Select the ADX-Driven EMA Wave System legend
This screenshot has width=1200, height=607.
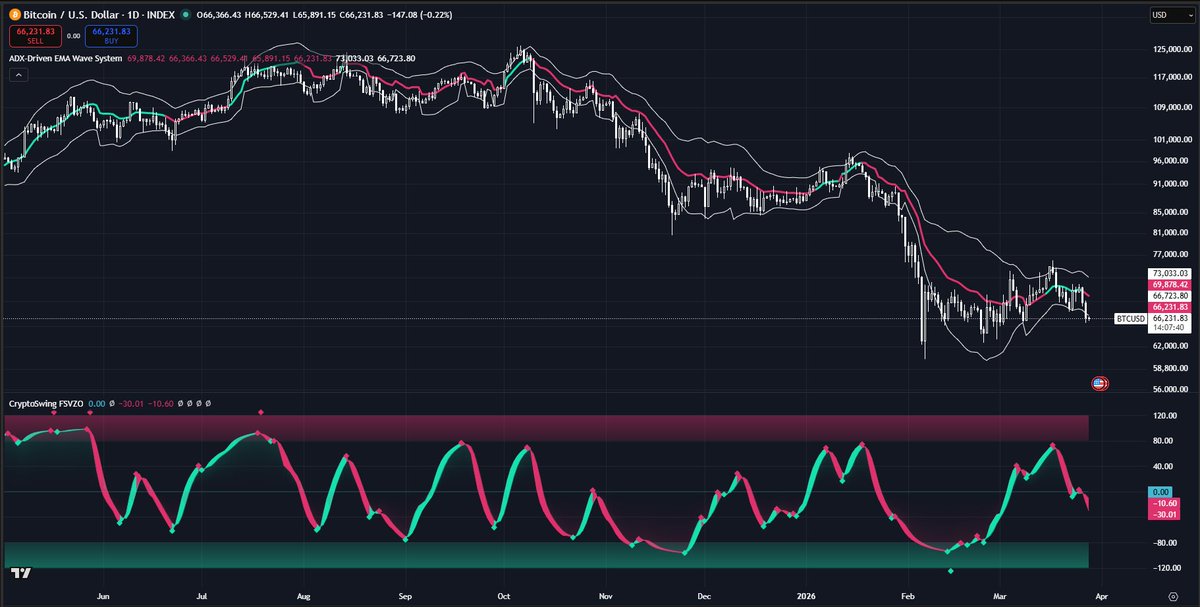[x=65, y=59]
